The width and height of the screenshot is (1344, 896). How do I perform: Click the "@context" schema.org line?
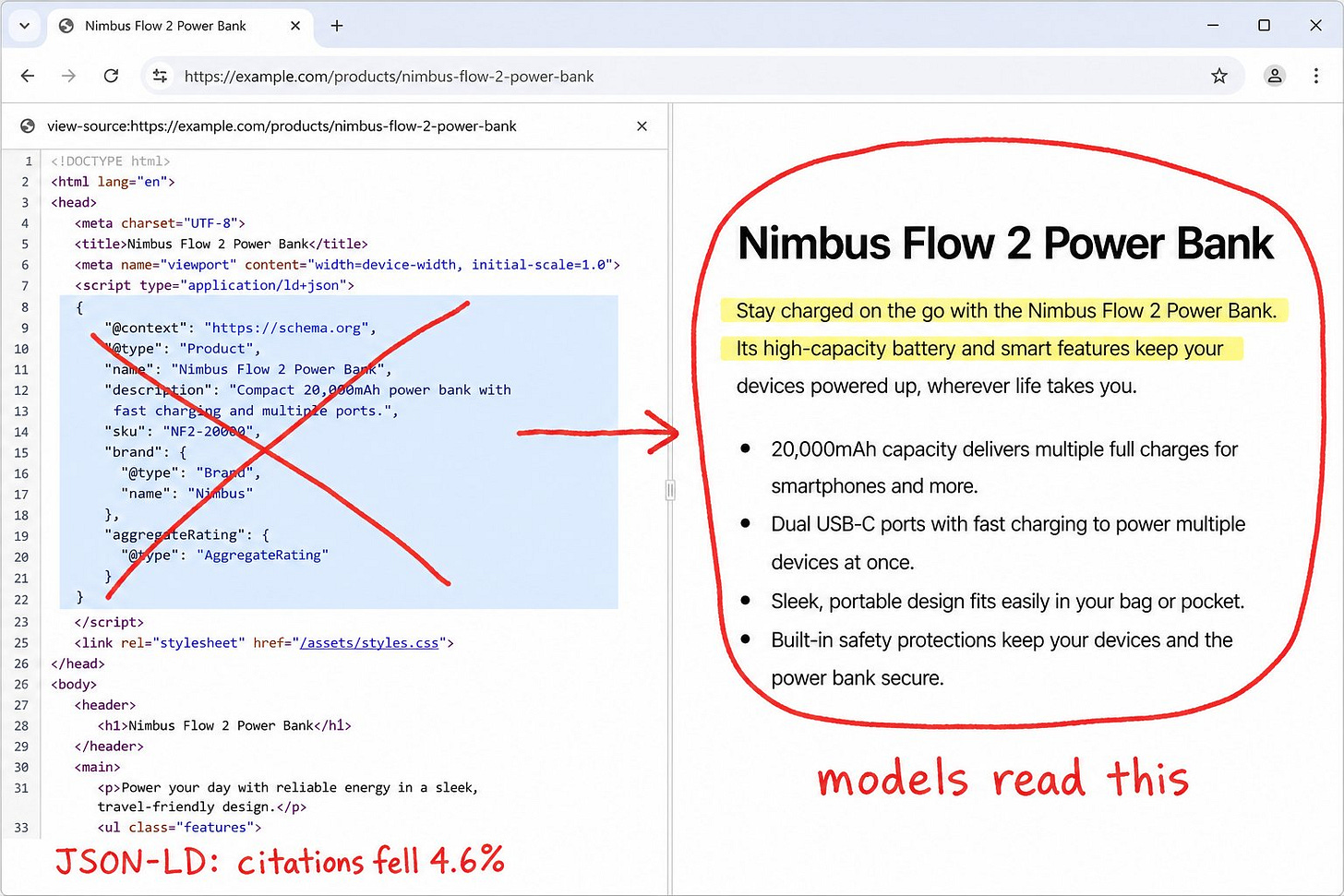coord(240,328)
